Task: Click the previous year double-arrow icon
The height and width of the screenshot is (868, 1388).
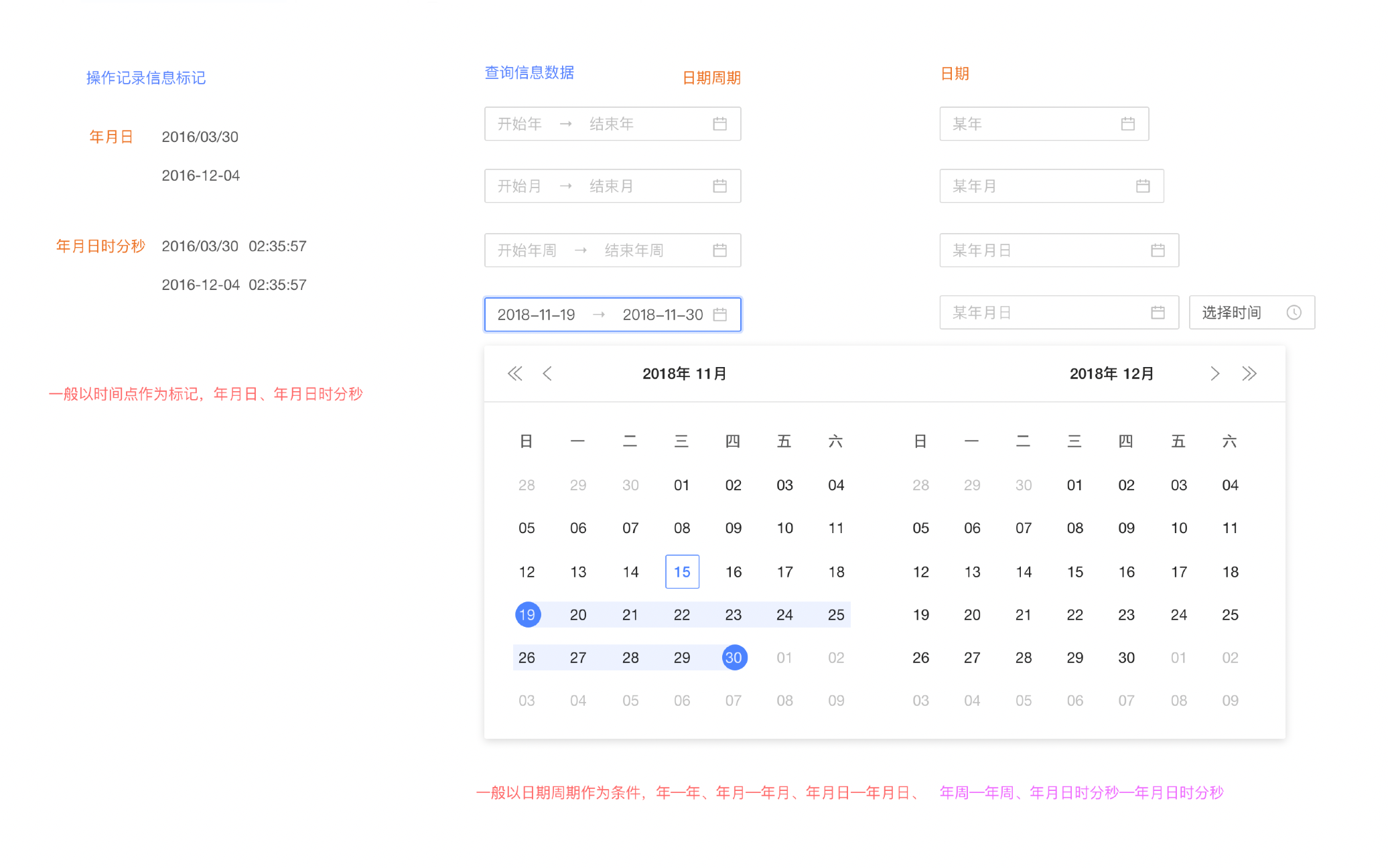Action: (514, 374)
